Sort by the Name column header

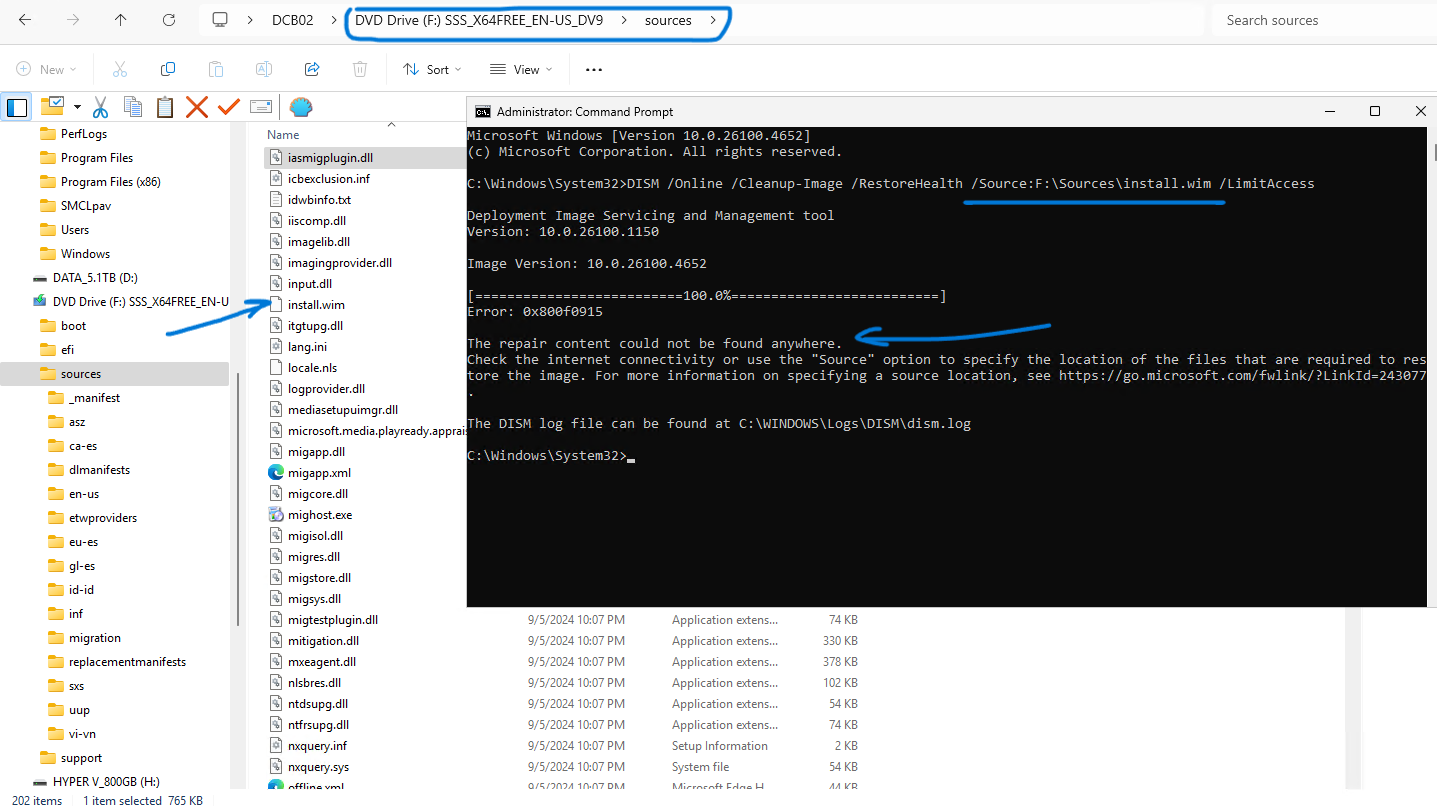(283, 135)
